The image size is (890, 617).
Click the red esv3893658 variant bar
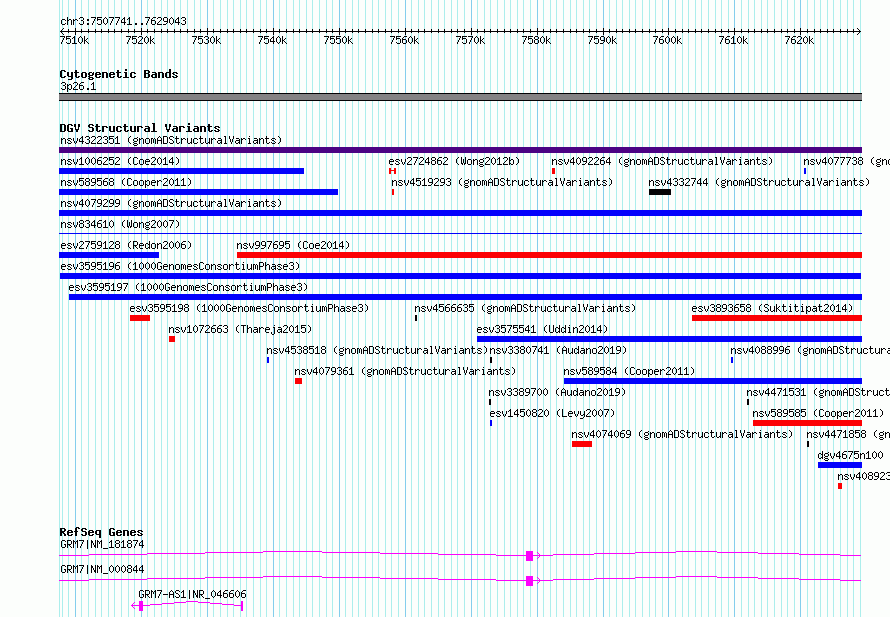point(777,318)
